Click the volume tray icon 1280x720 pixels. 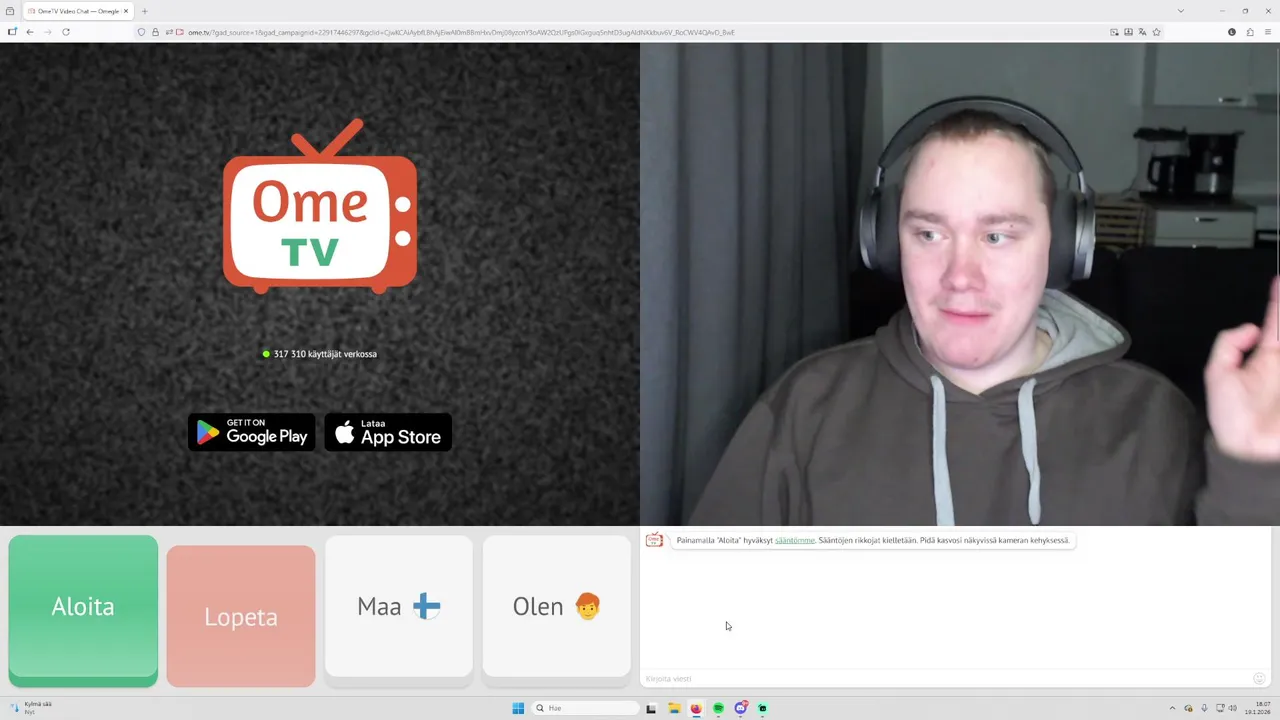point(1233,708)
